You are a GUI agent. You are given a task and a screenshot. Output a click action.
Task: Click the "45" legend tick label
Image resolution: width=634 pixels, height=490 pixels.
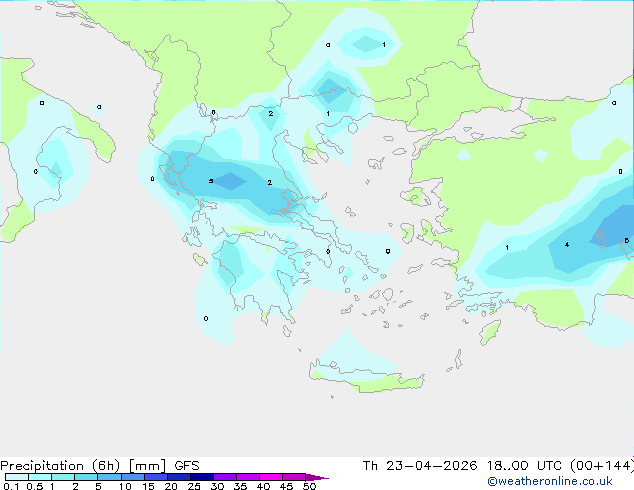(x=286, y=486)
